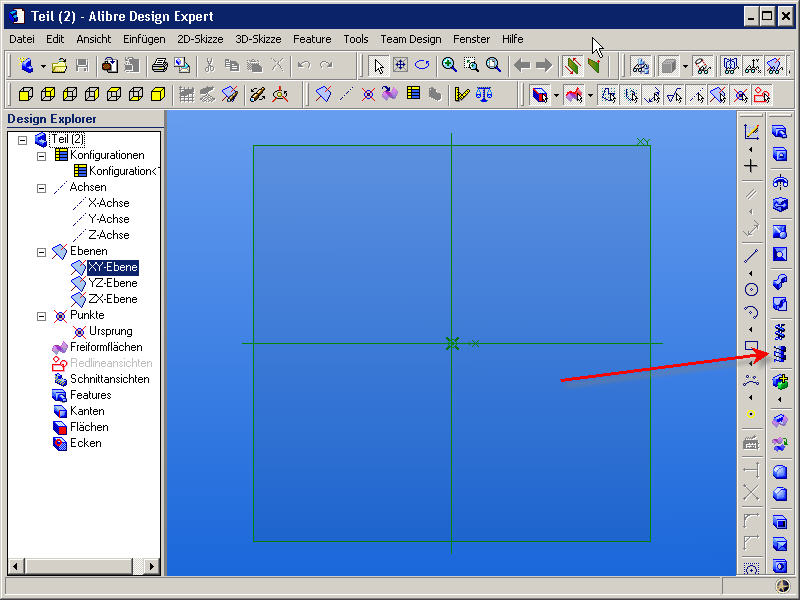This screenshot has height=600, width=800.
Task: Toggle the axis selection filter
Action: [x=696, y=94]
